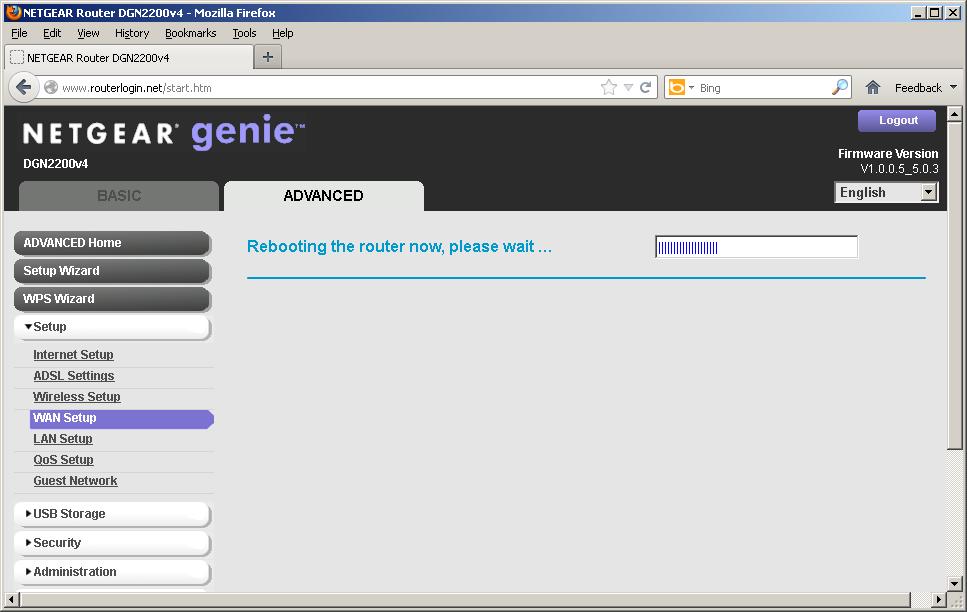Open the Feedback dropdown menu
Viewport: 967px width, 612px height.
pyautogui.click(x=926, y=88)
